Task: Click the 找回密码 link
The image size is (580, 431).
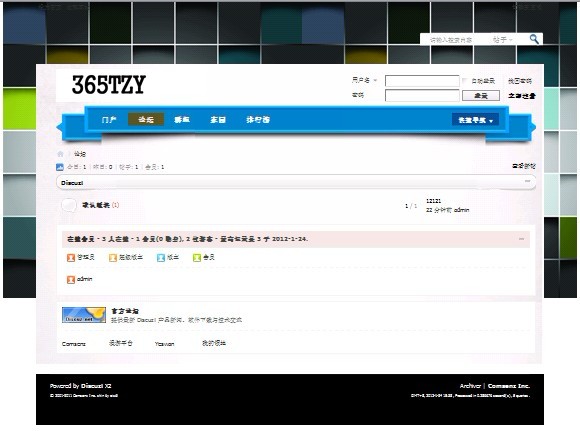Action: (x=519, y=81)
